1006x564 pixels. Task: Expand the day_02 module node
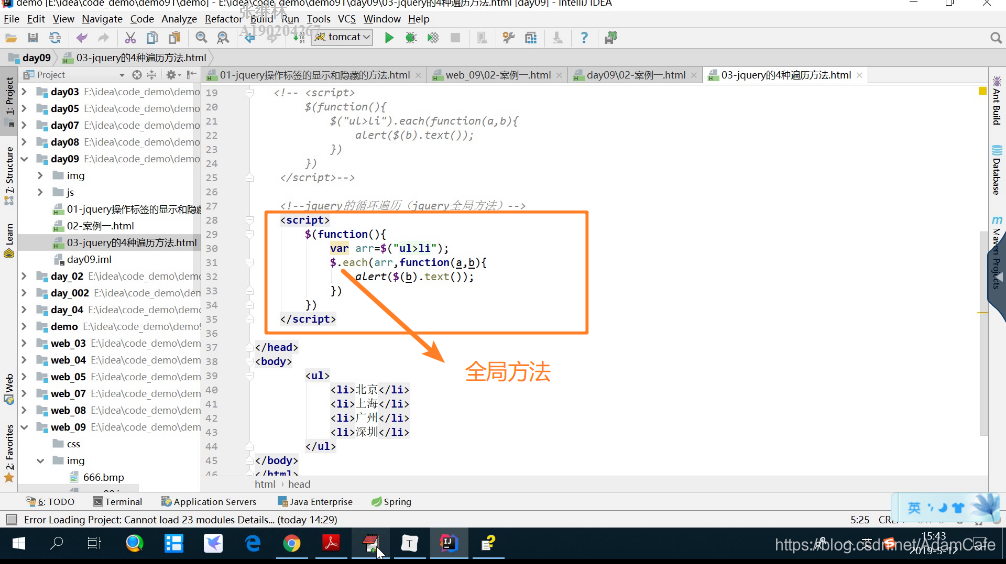(24, 276)
